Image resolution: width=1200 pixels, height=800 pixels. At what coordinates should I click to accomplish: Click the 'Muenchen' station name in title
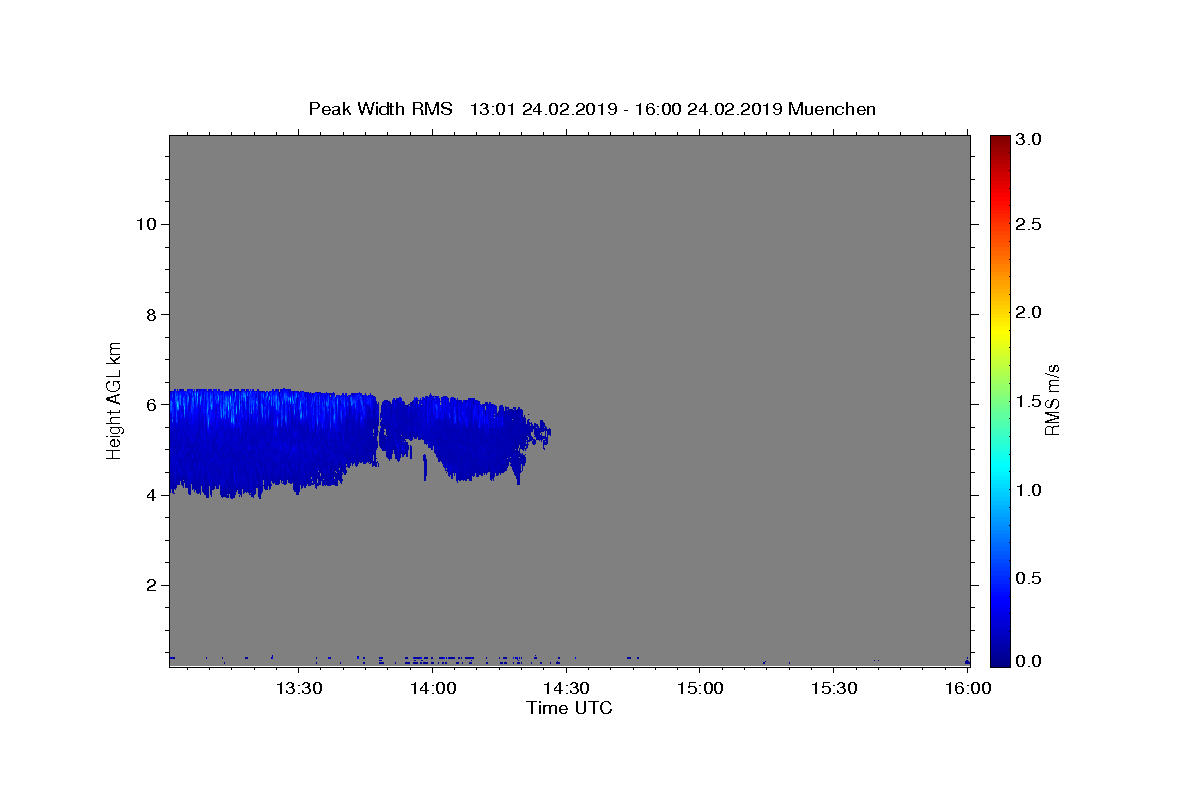832,109
